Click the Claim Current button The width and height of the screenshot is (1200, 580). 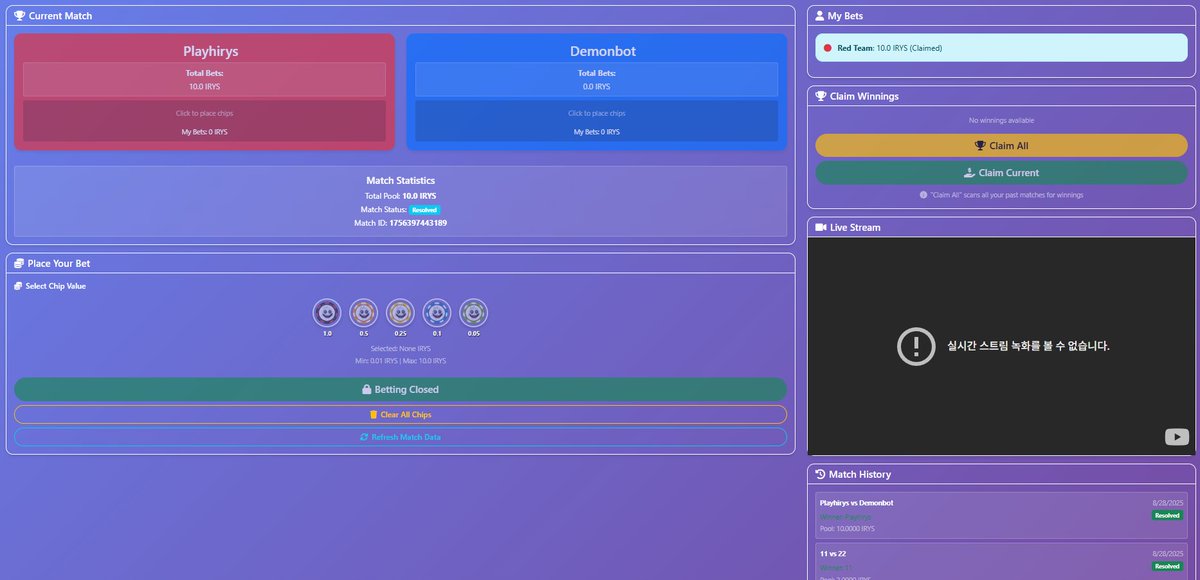pyautogui.click(x=1001, y=173)
